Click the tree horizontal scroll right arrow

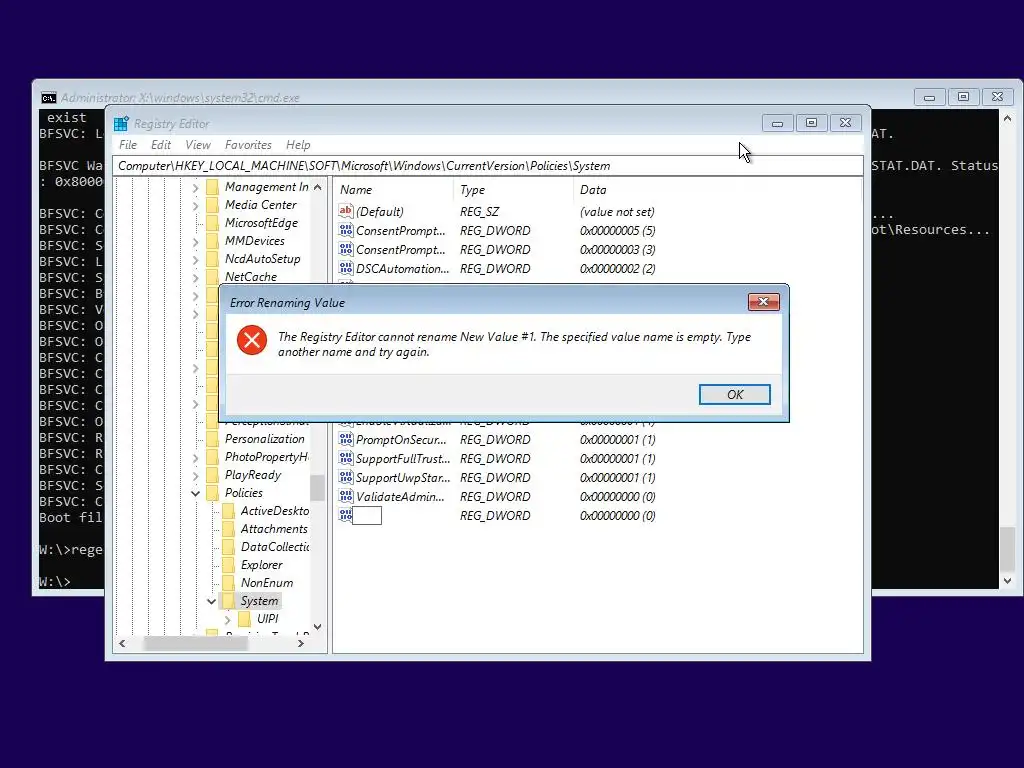(x=300, y=643)
